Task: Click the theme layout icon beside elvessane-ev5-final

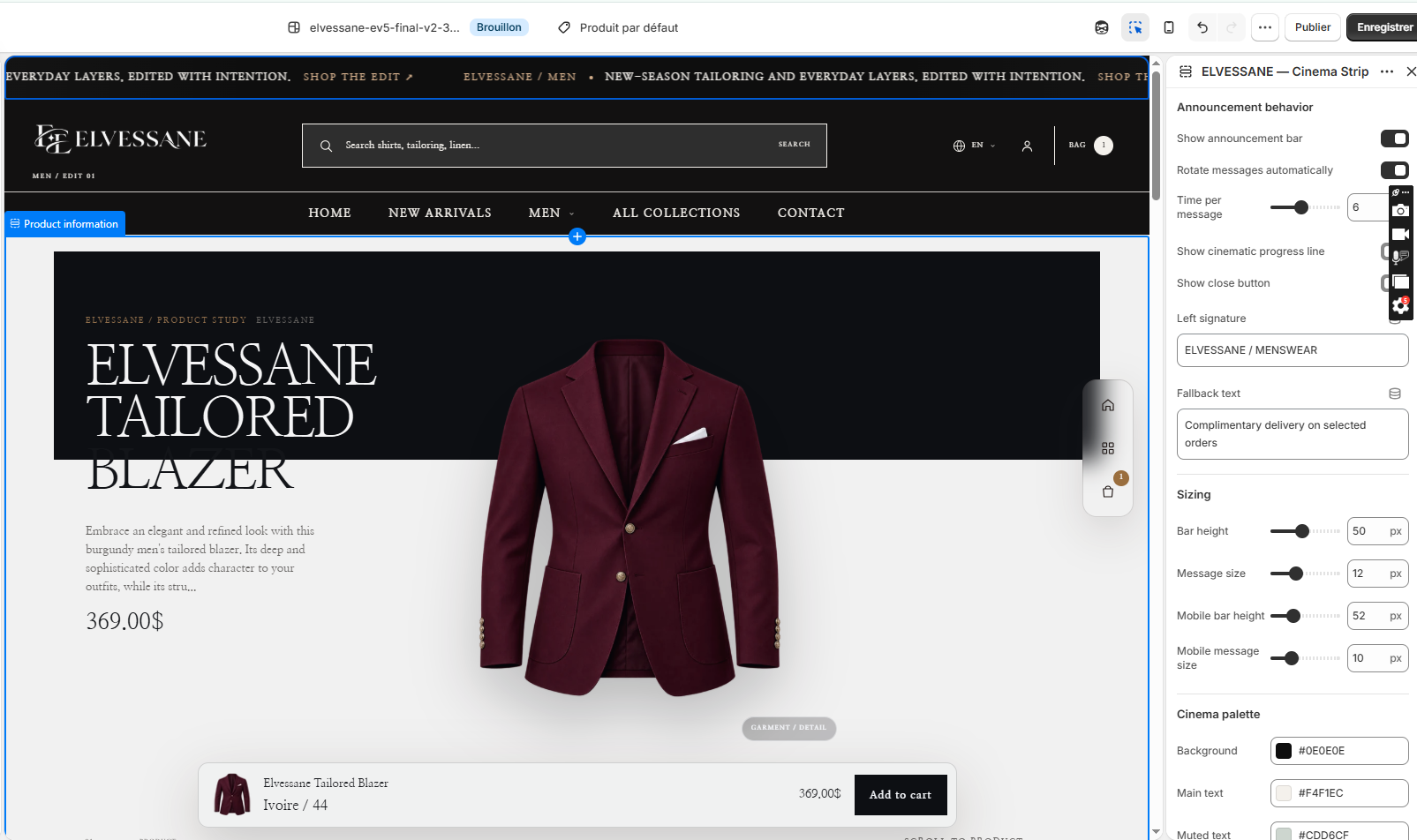Action: pos(294,27)
